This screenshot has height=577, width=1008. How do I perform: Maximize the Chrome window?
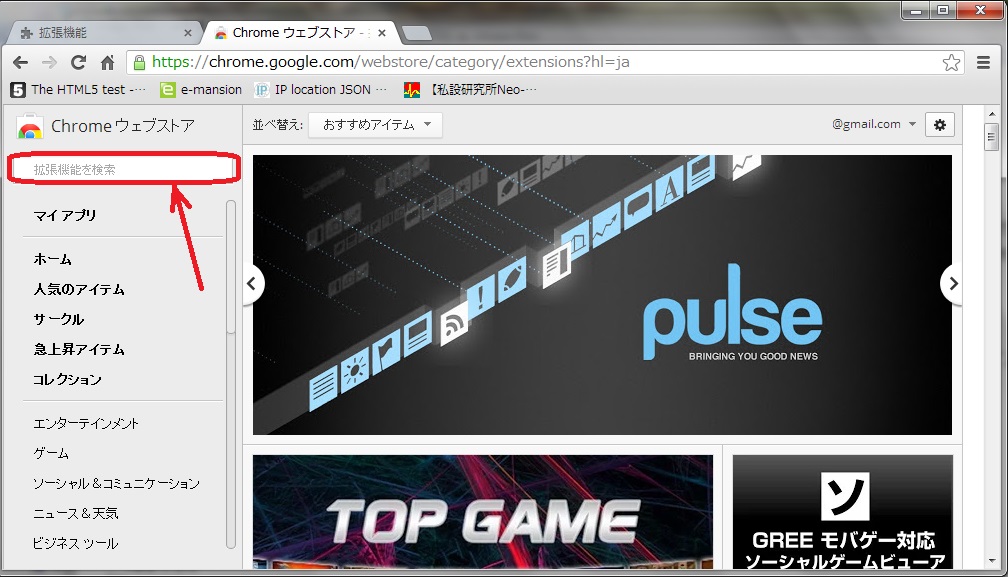click(942, 10)
